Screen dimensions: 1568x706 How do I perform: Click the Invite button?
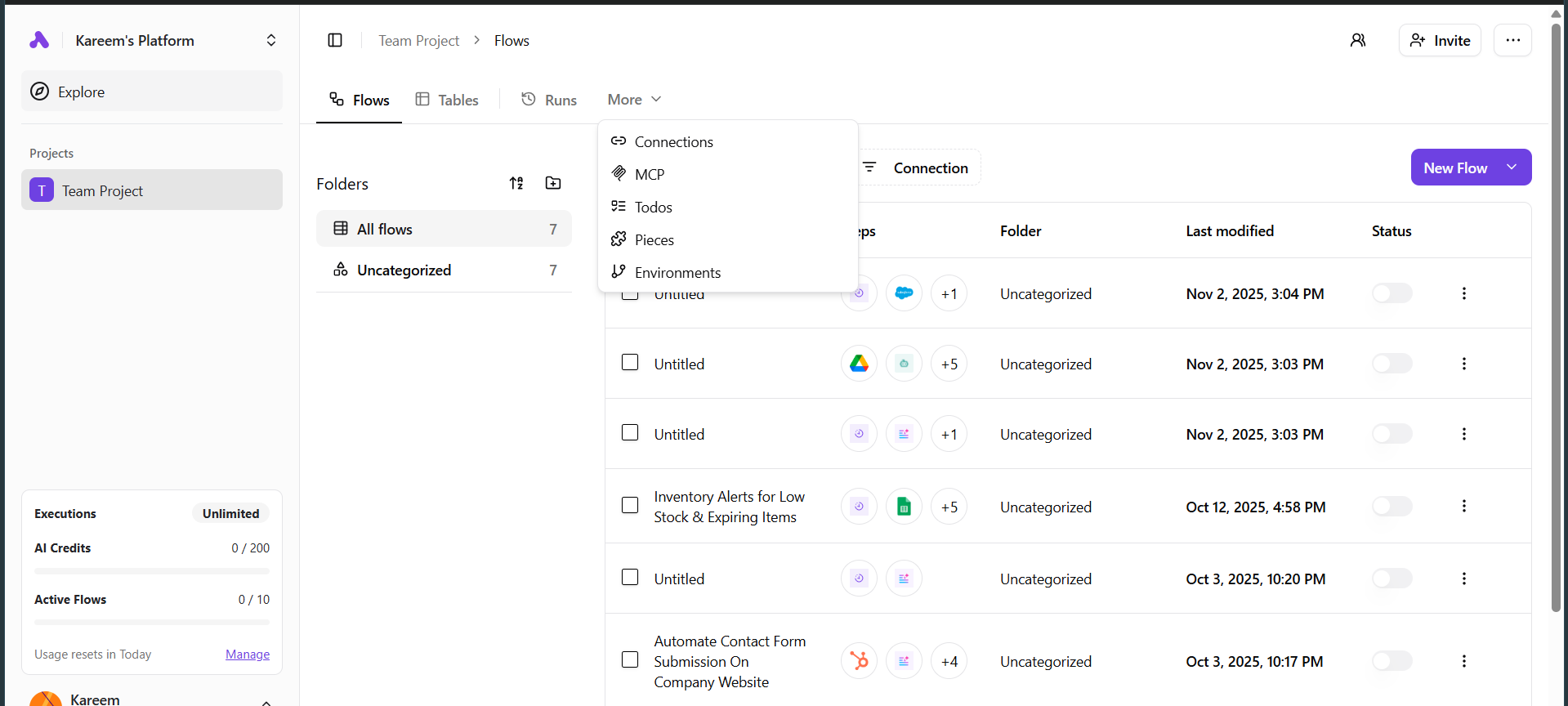(x=1440, y=40)
